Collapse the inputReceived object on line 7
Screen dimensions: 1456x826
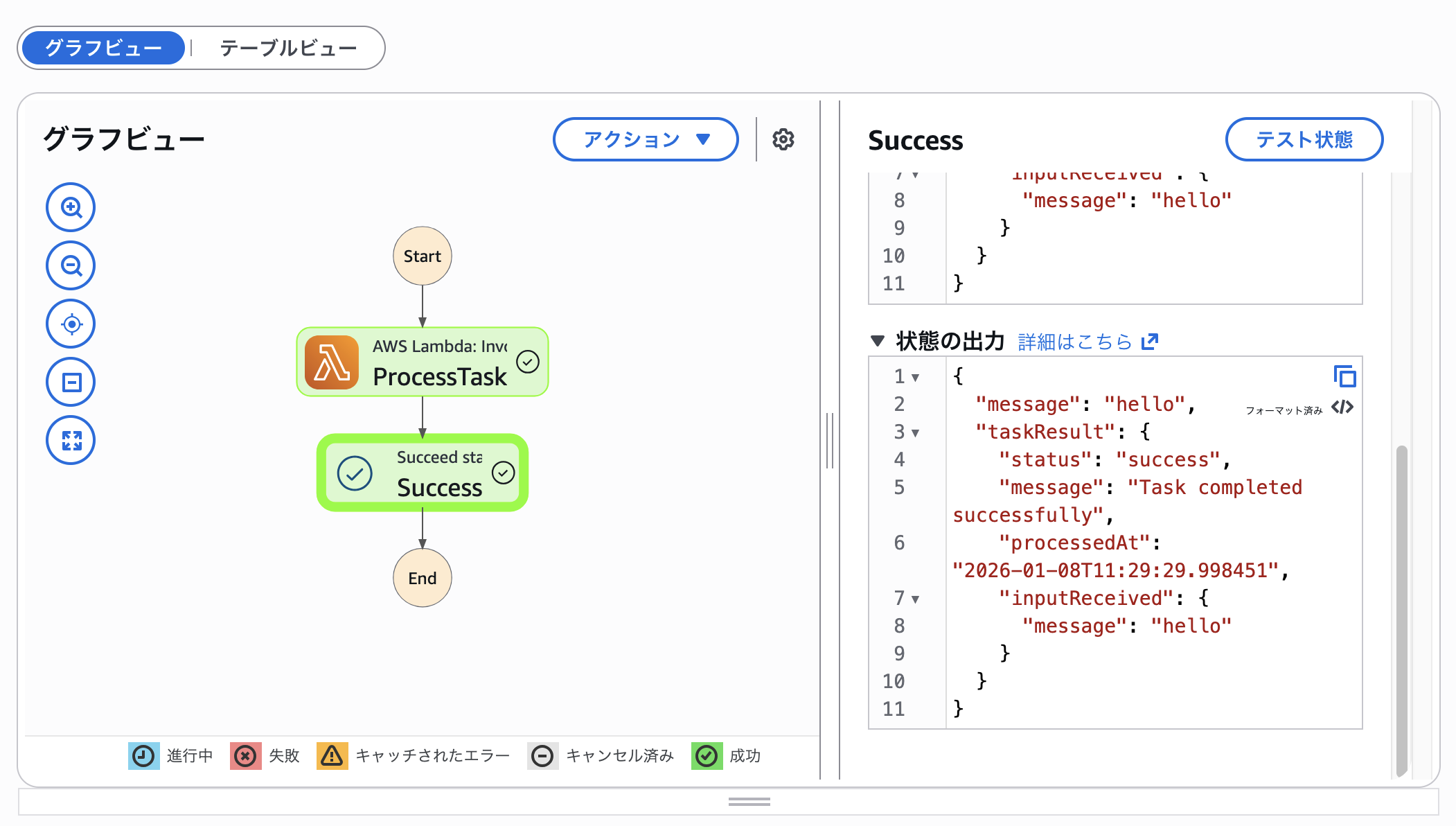click(x=916, y=599)
